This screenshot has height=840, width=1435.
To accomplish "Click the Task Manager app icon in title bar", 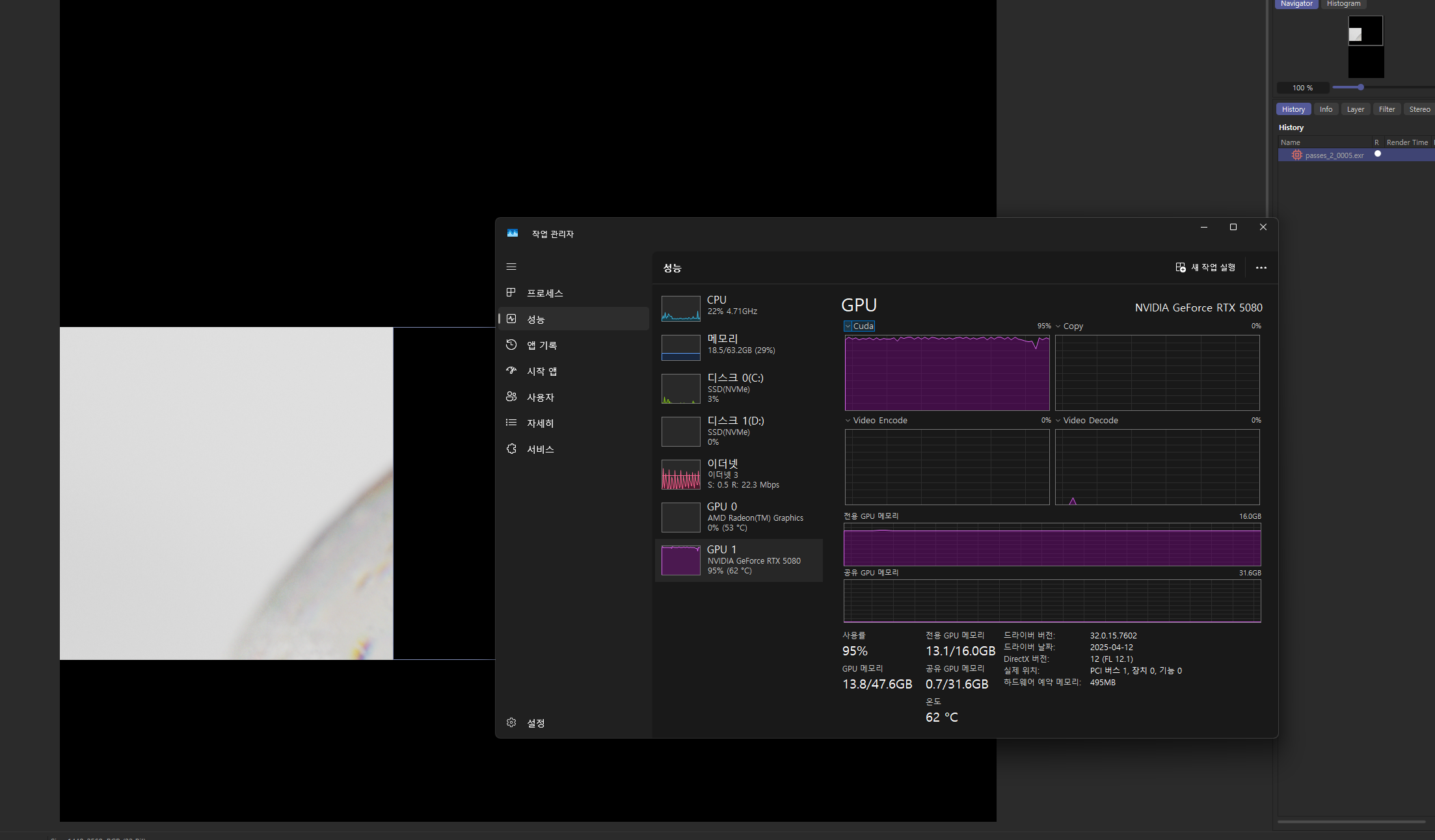I will (513, 233).
